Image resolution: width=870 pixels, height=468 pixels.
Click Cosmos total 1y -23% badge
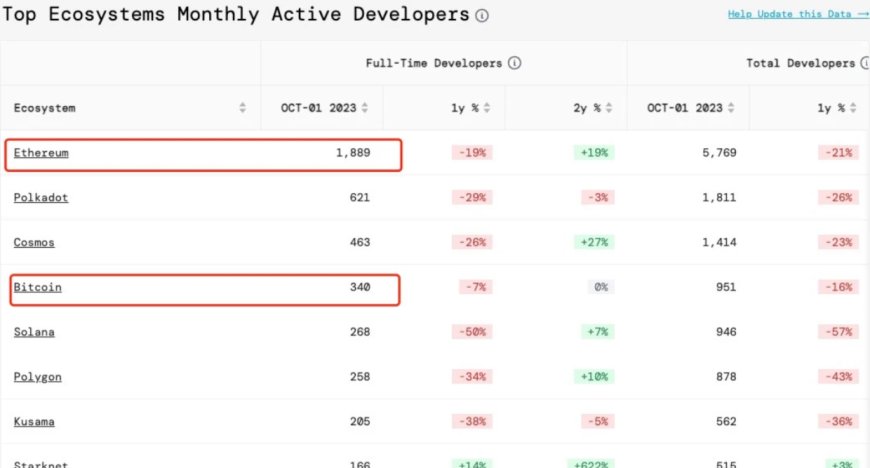click(x=838, y=243)
